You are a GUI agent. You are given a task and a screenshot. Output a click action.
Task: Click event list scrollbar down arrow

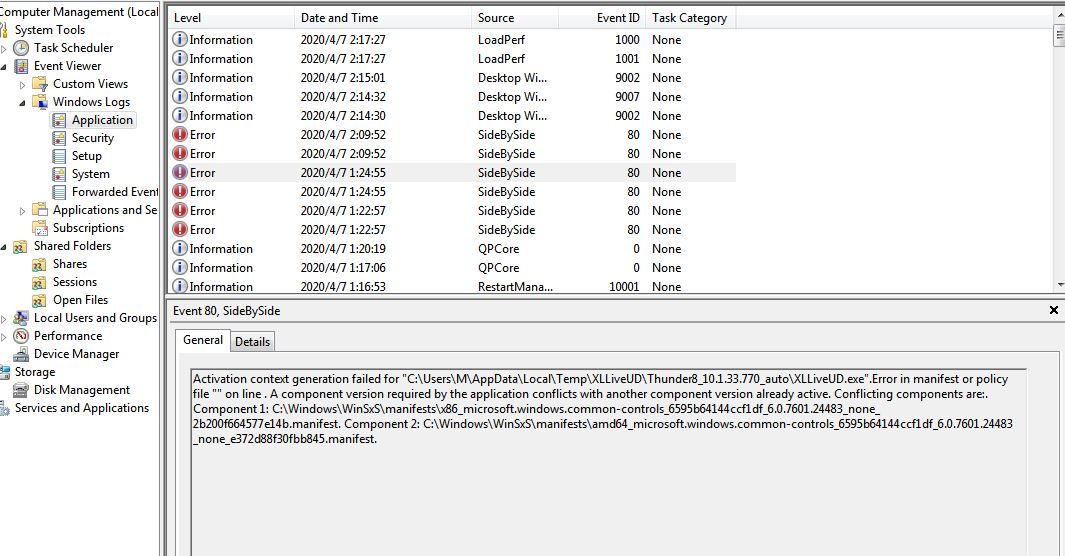click(1060, 286)
